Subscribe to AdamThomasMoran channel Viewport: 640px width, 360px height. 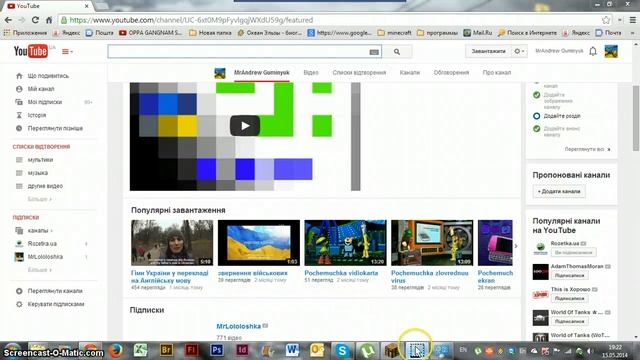(x=570, y=276)
